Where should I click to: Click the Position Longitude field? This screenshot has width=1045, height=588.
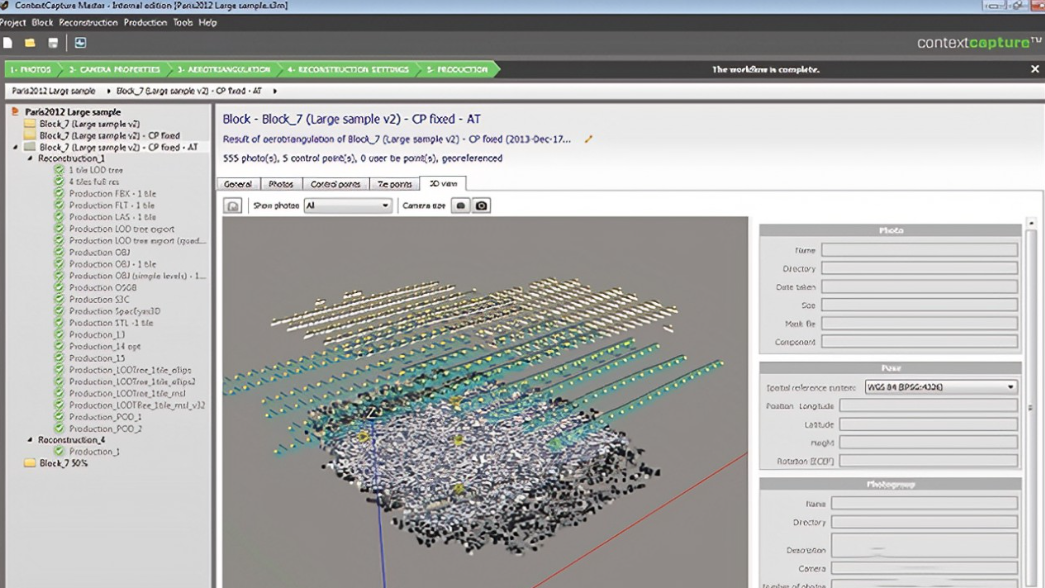tap(928, 405)
